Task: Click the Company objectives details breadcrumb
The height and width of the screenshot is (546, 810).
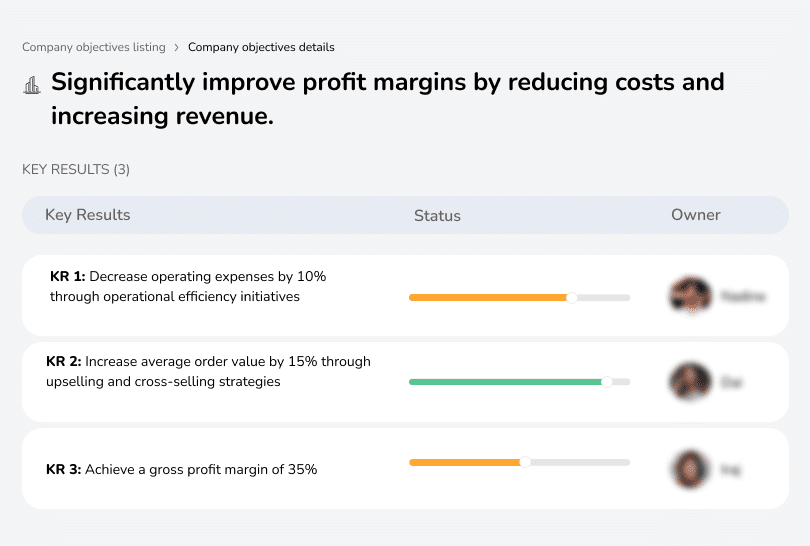Action: [x=261, y=47]
